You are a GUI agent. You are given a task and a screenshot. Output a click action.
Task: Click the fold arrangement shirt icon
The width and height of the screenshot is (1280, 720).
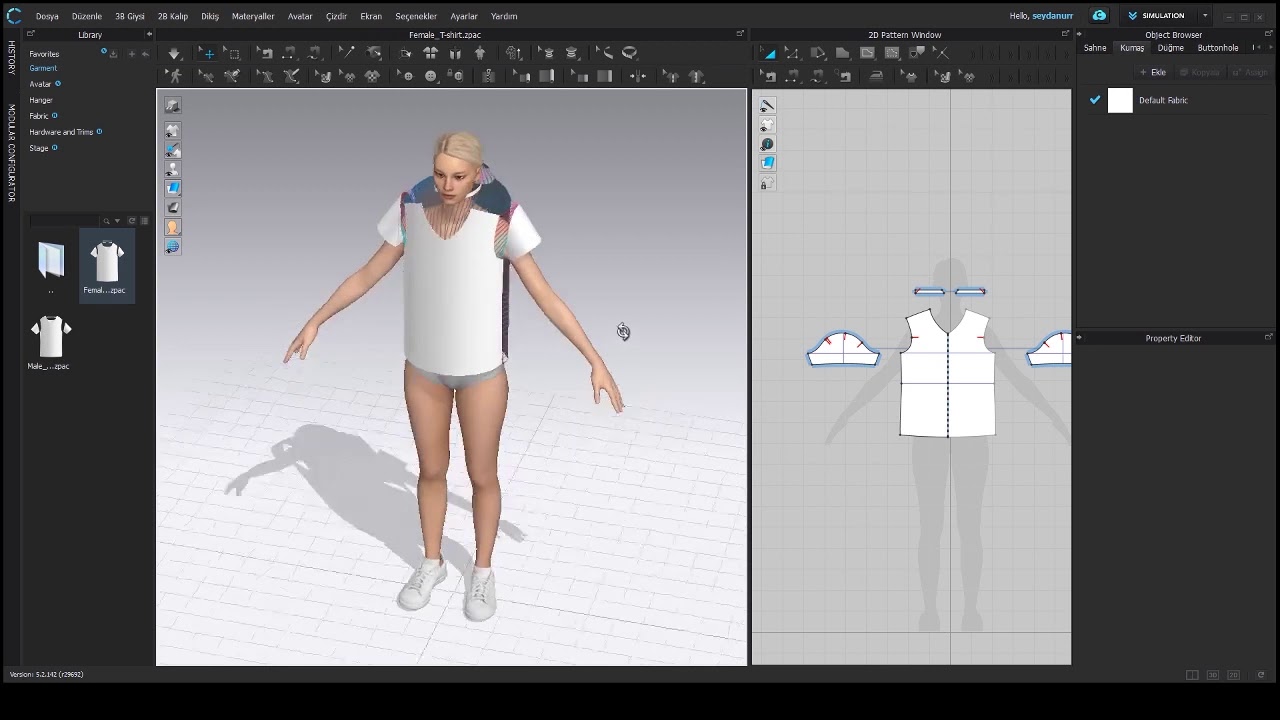pos(430,53)
